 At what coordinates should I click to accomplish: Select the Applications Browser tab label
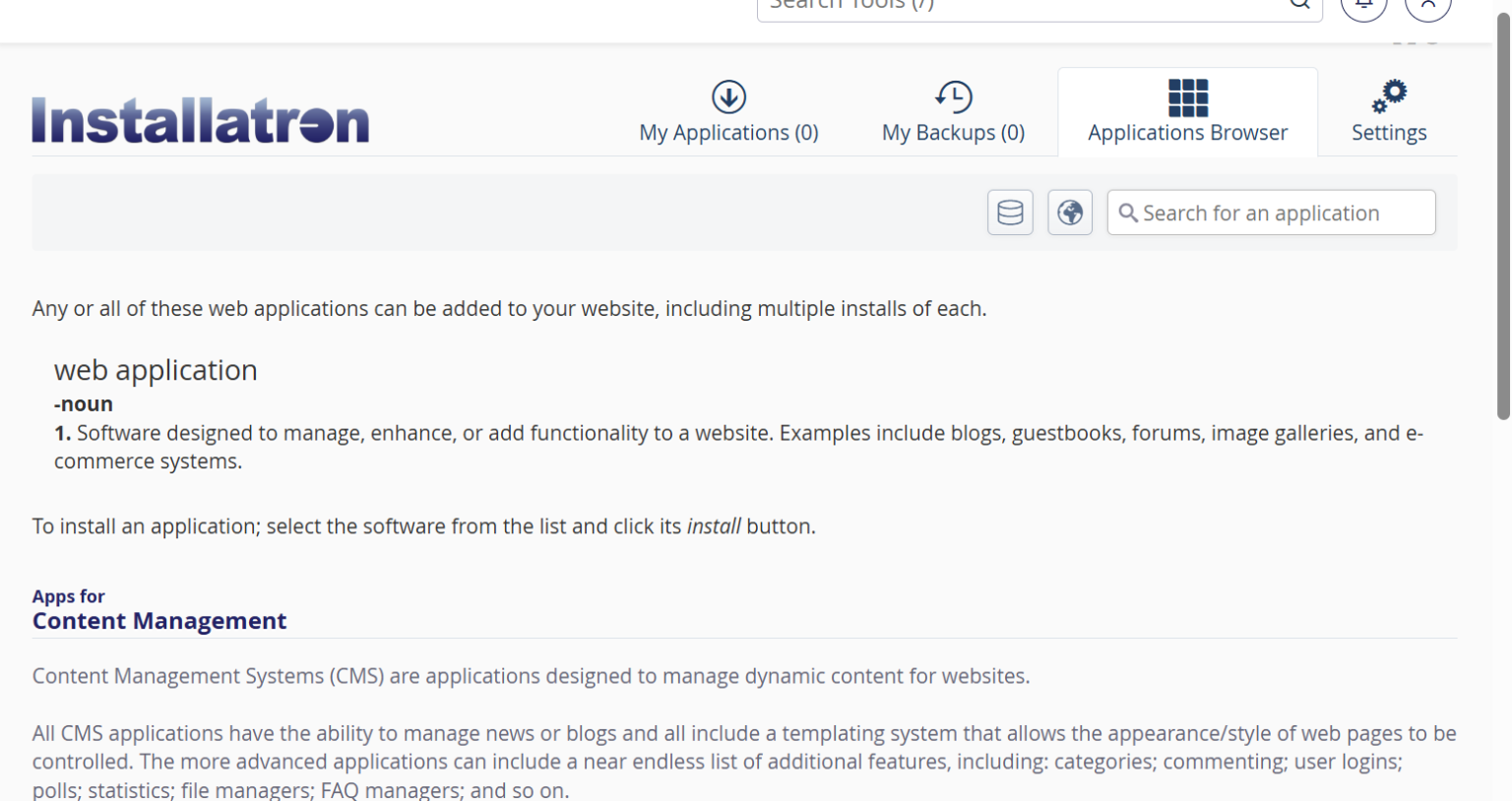pyautogui.click(x=1187, y=132)
